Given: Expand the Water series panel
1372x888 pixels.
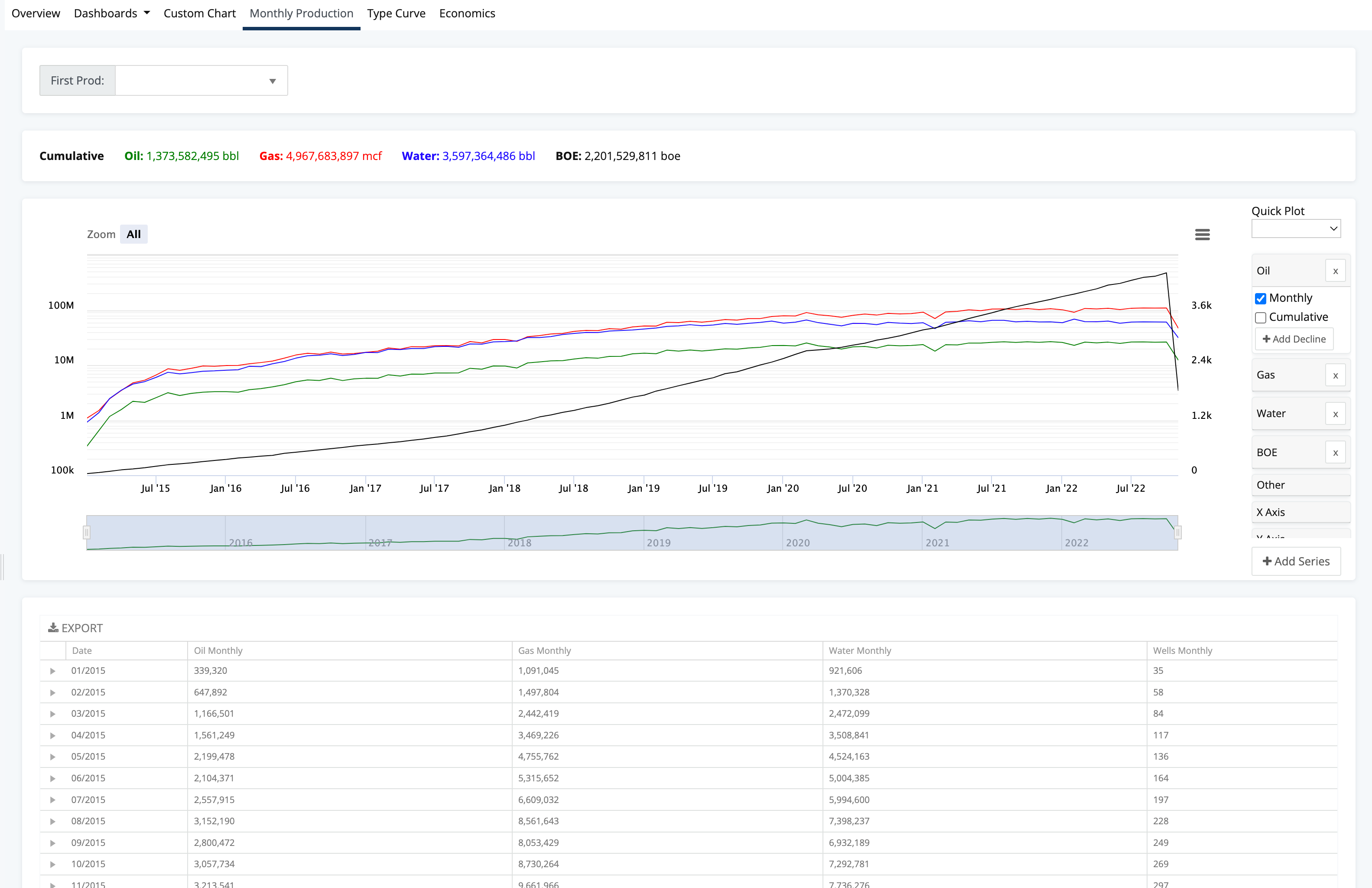Looking at the screenshot, I should (1288, 414).
